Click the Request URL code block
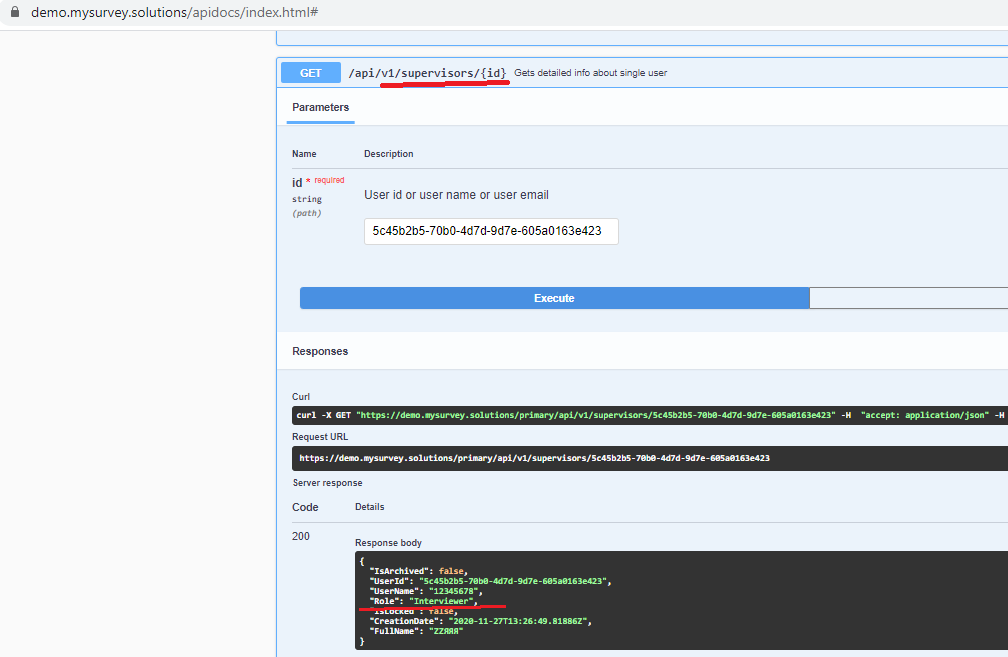1008x657 pixels. [650, 458]
